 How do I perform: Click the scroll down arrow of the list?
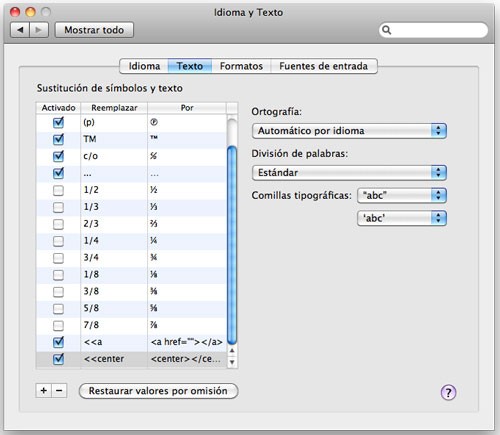click(232, 362)
